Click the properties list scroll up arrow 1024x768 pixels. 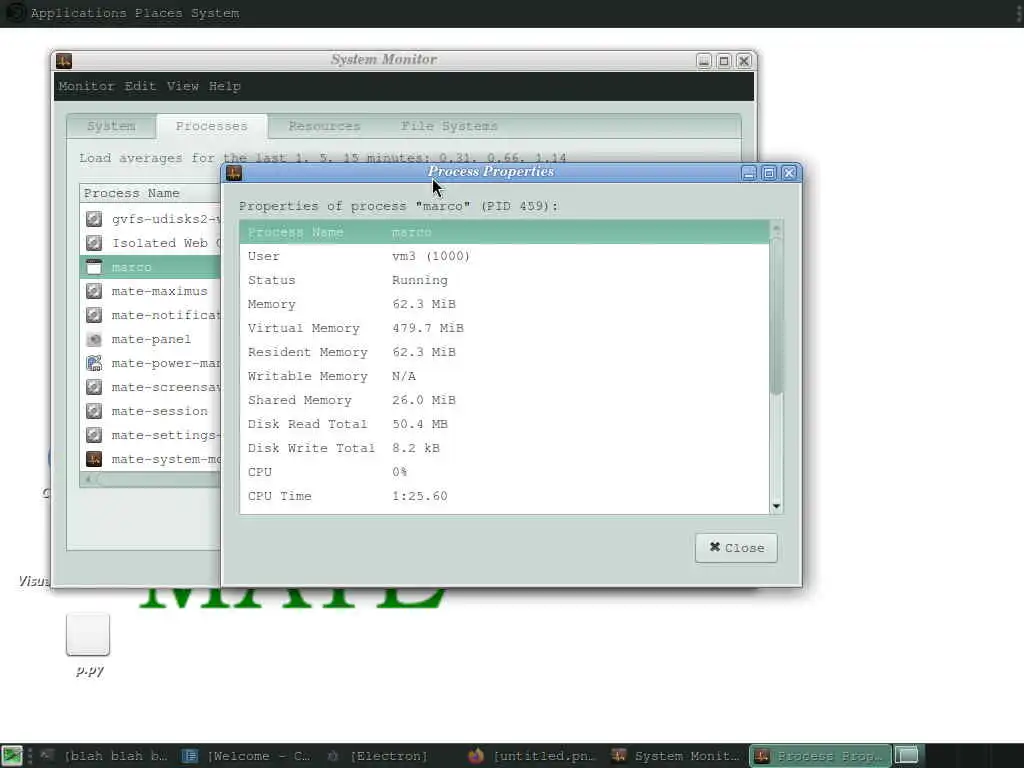[776, 229]
